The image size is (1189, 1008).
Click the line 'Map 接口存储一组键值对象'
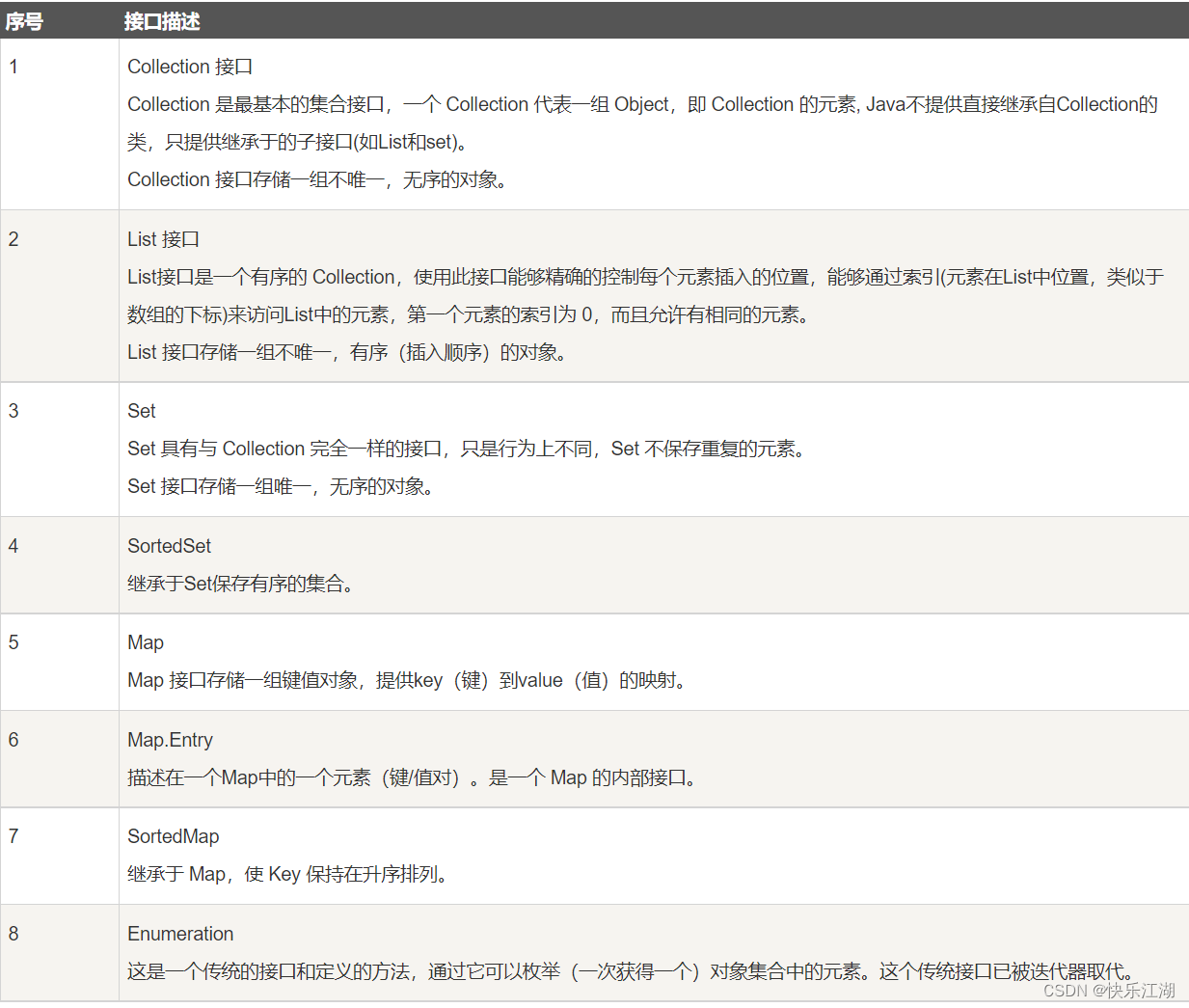[x=408, y=680]
